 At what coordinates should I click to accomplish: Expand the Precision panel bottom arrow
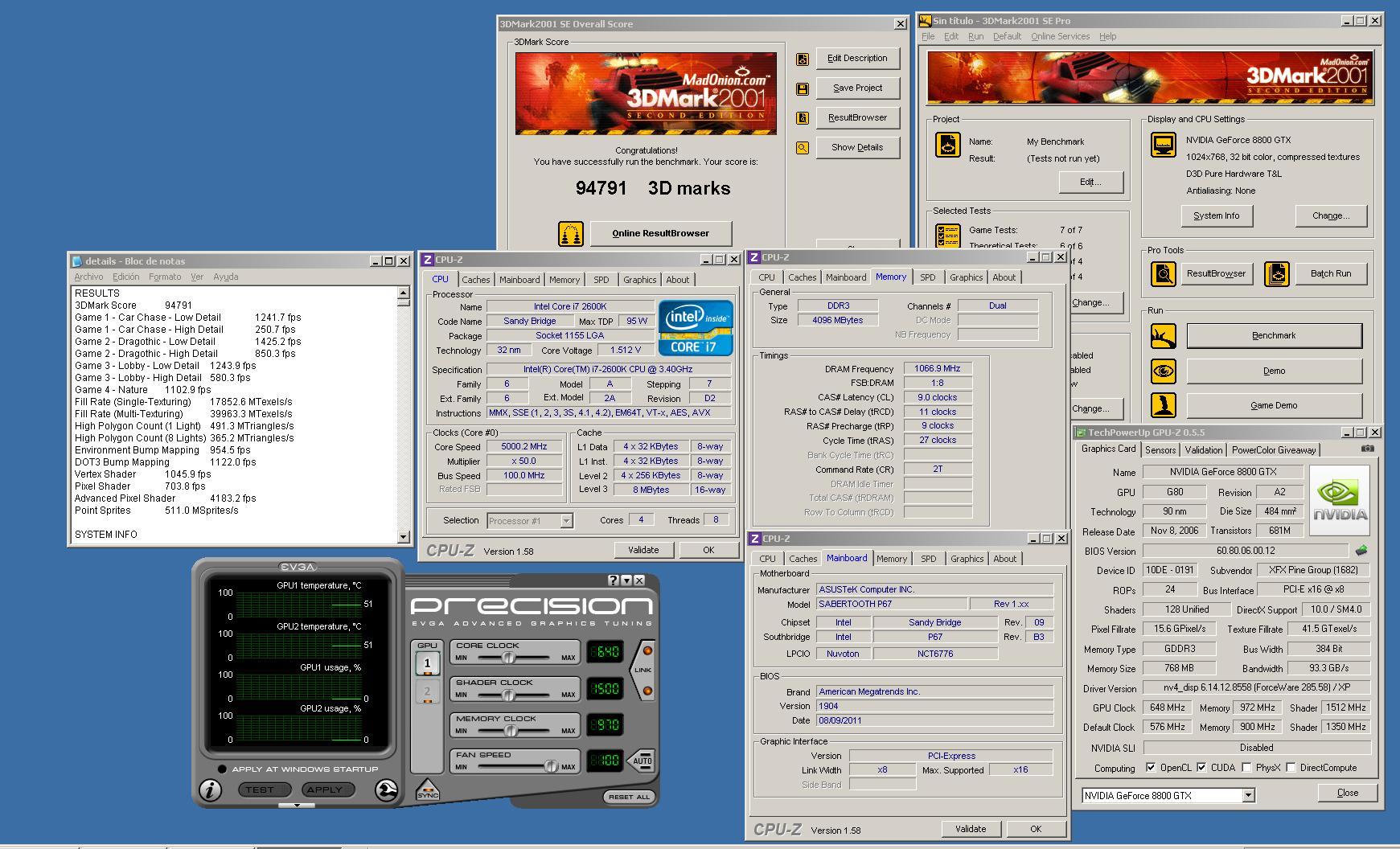click(x=297, y=805)
